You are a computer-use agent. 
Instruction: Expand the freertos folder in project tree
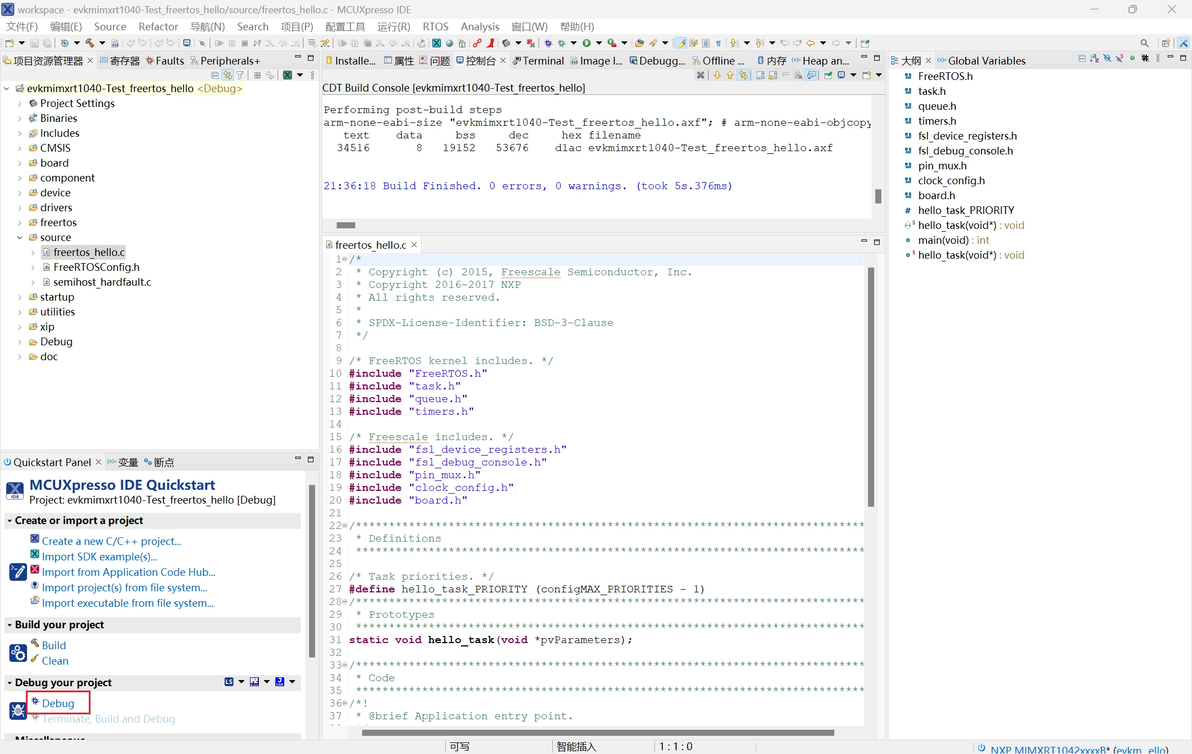[x=20, y=223]
